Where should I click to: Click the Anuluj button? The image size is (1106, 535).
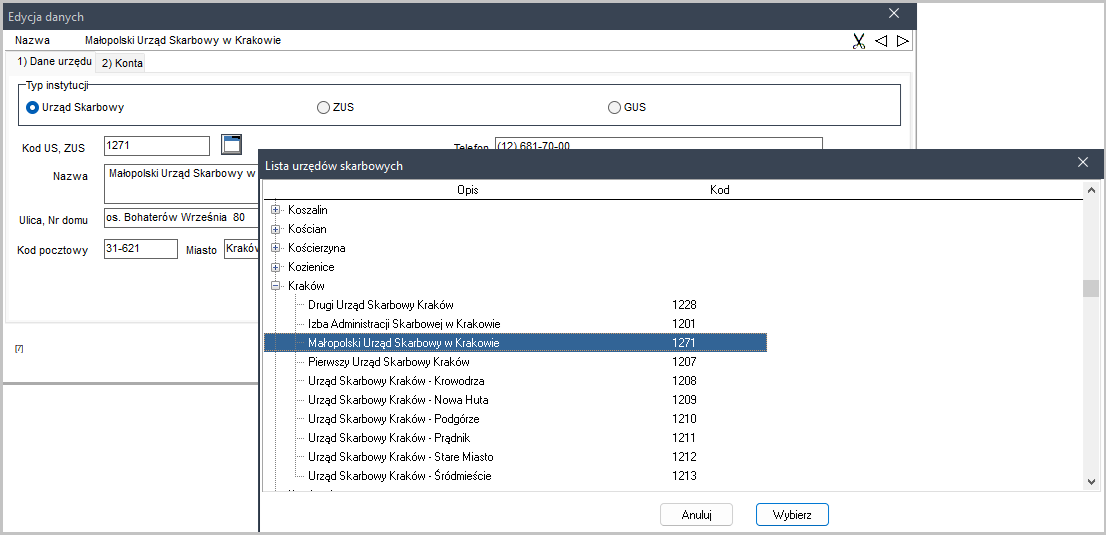click(x=696, y=515)
